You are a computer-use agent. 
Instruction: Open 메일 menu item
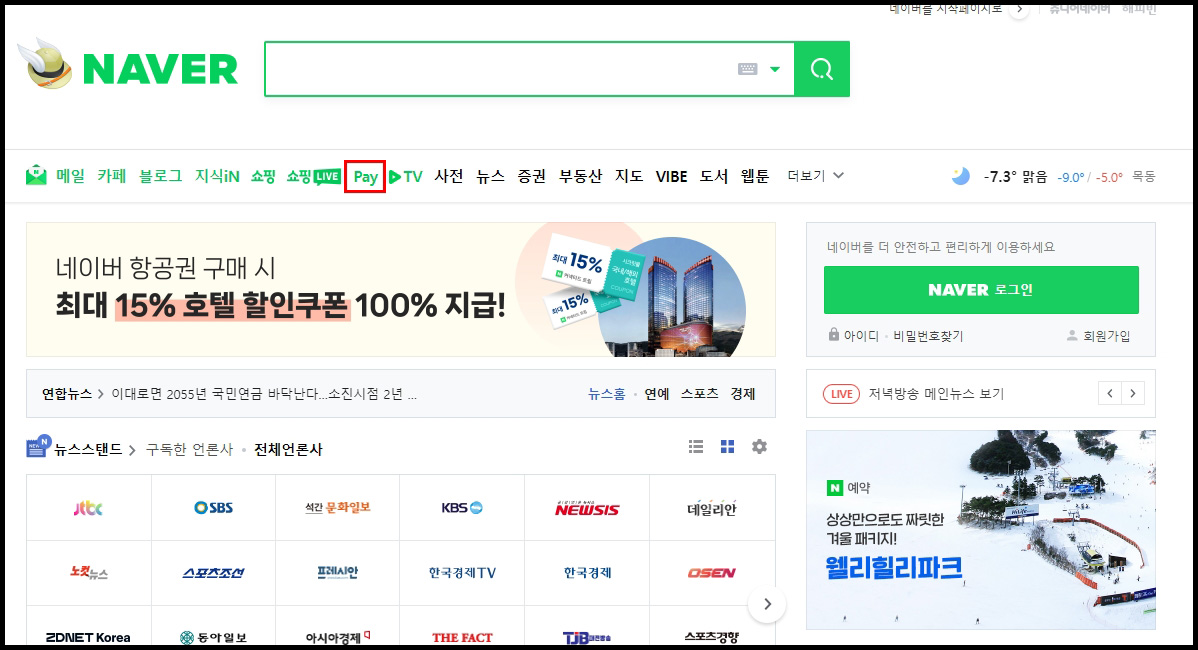[x=70, y=176]
